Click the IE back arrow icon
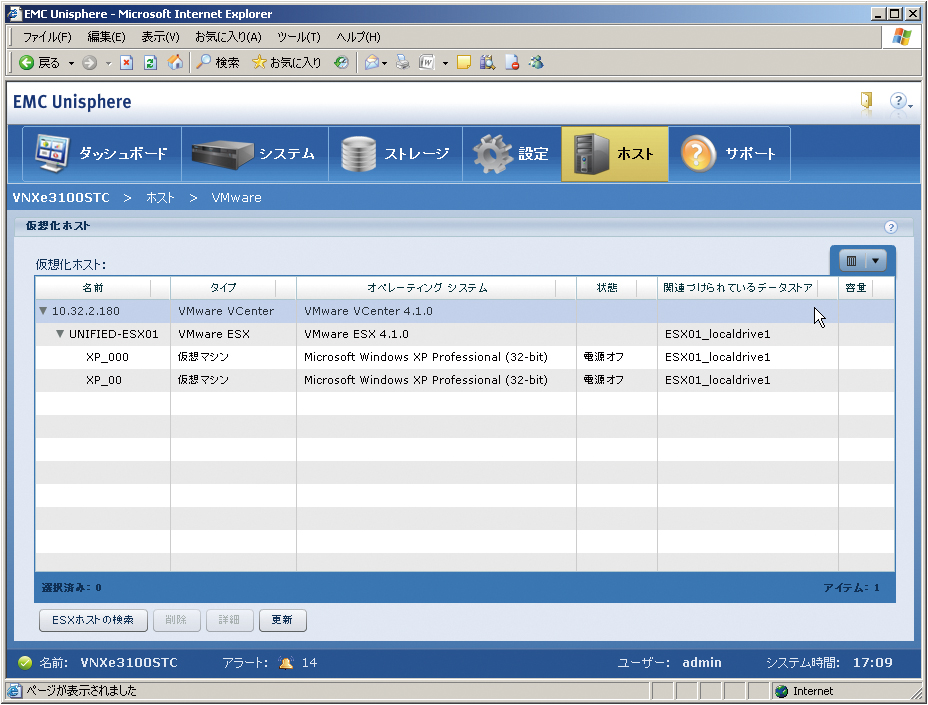 [x=26, y=63]
